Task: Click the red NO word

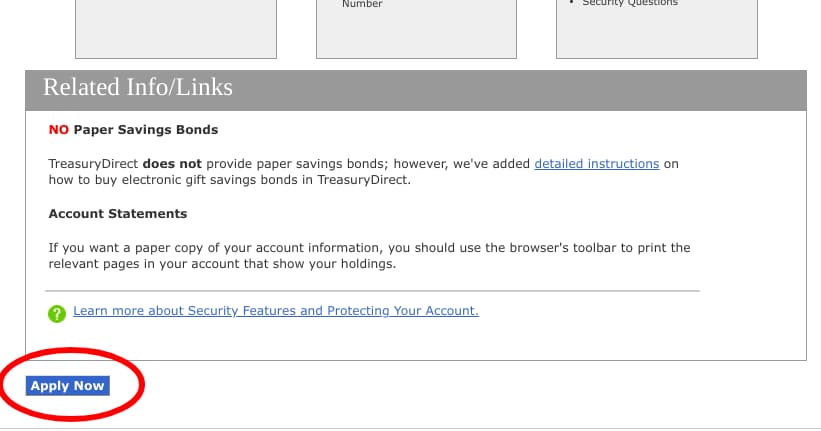Action: click(x=59, y=130)
